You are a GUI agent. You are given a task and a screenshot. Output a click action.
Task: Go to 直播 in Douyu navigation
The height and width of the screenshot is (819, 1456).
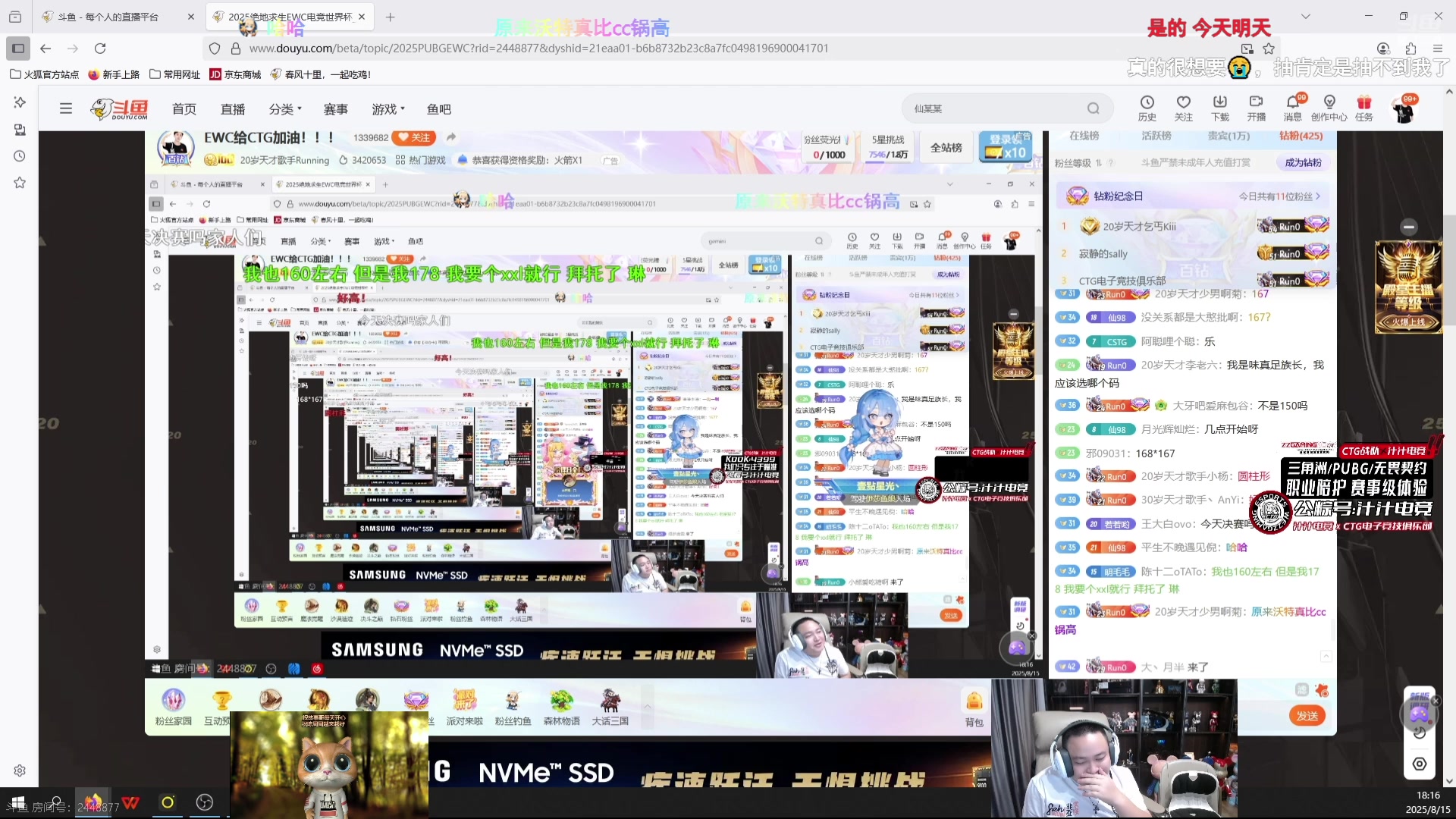tap(233, 108)
